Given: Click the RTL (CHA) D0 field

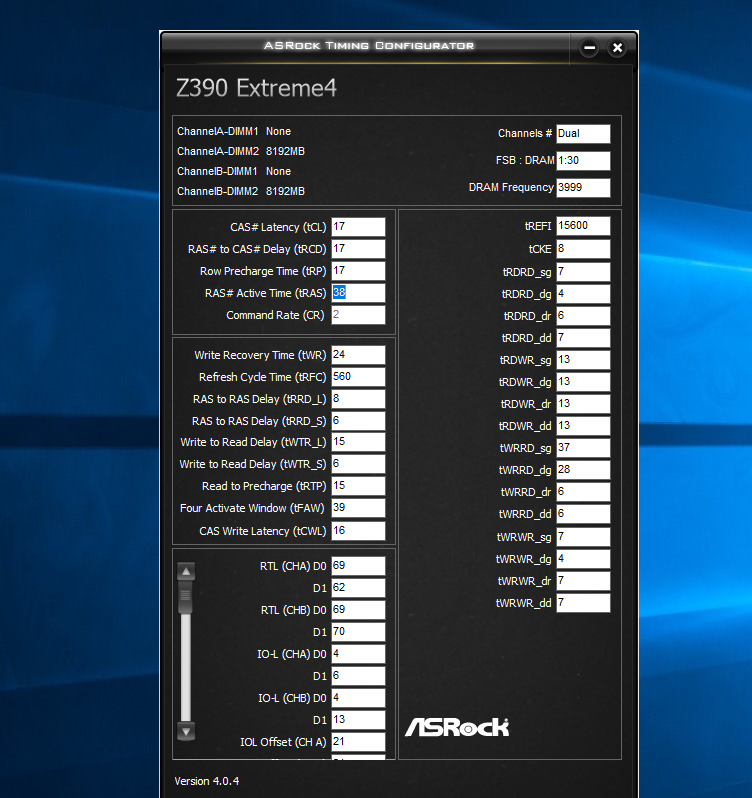Looking at the screenshot, I should 358,566.
